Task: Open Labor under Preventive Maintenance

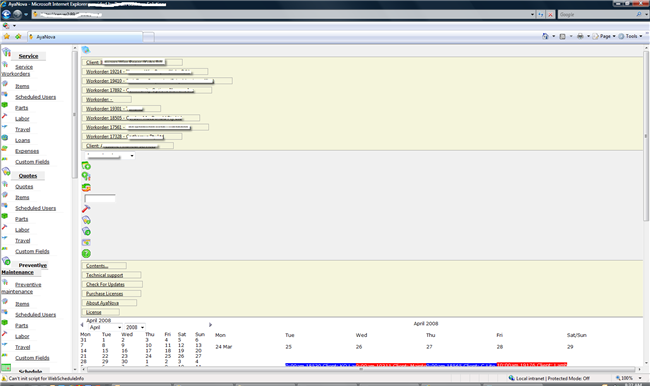Action: pos(22,336)
